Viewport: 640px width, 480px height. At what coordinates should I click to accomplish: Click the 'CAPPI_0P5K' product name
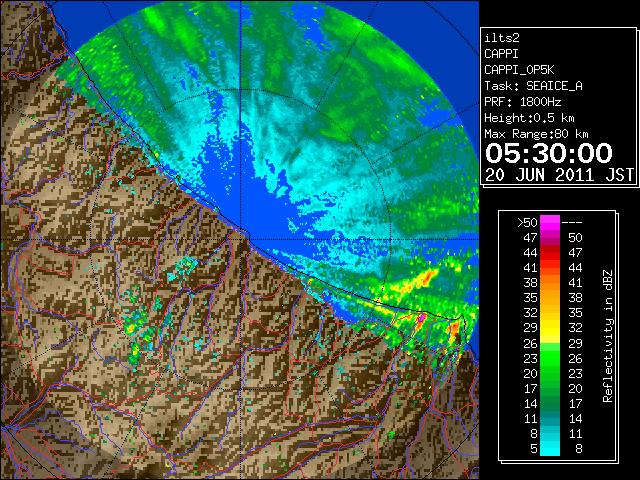519,70
